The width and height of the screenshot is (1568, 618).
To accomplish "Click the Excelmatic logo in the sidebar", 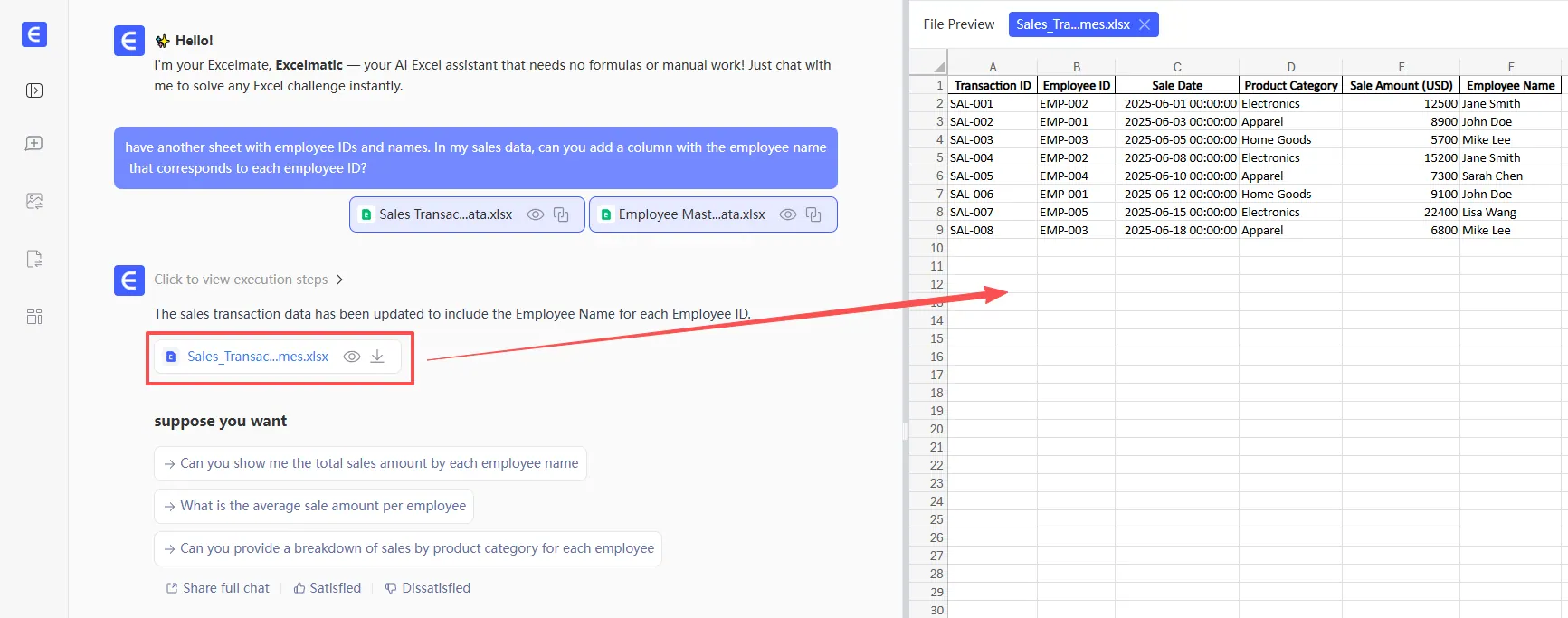I will pyautogui.click(x=34, y=35).
